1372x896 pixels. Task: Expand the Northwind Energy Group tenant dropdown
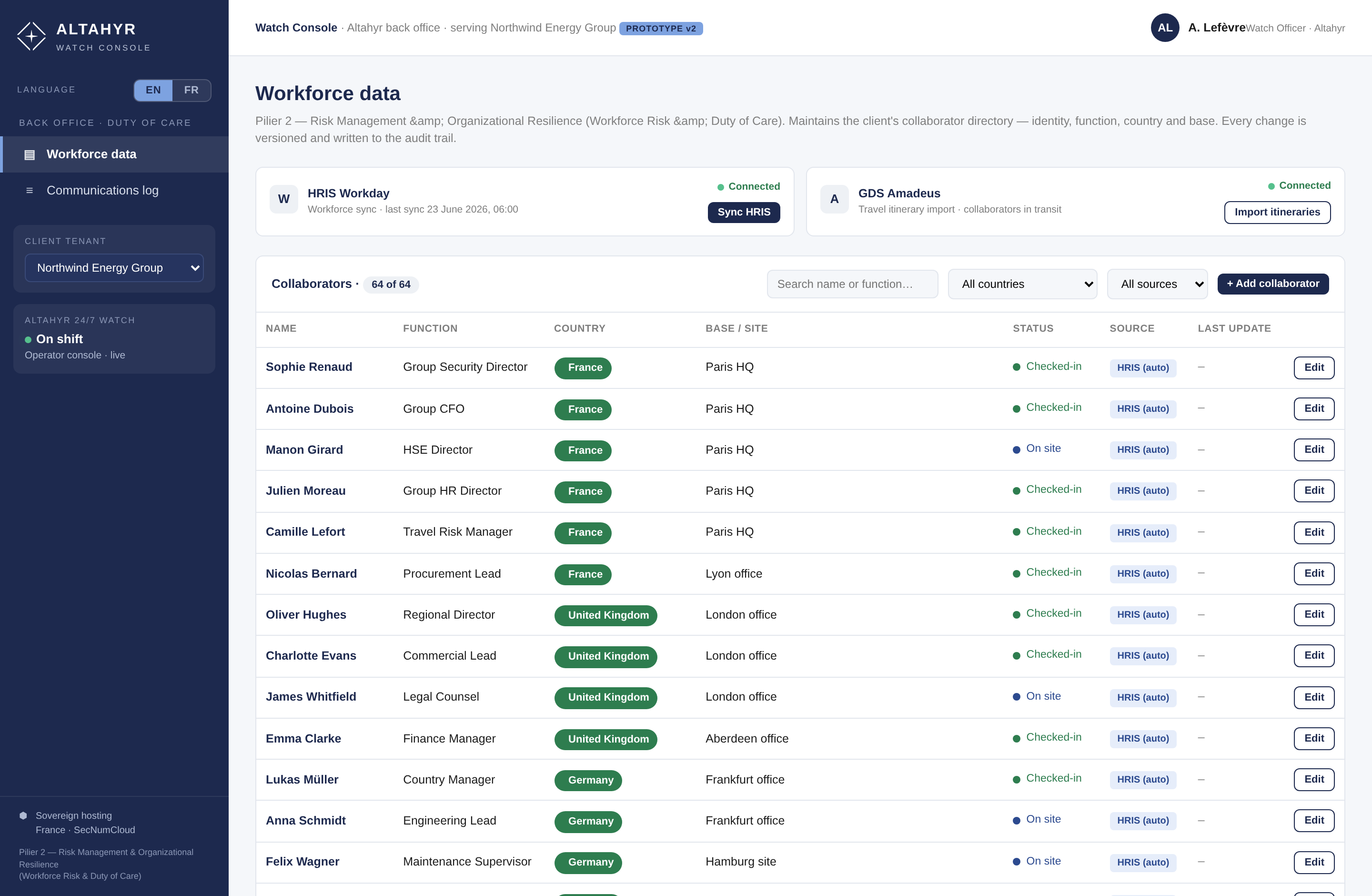click(x=114, y=268)
